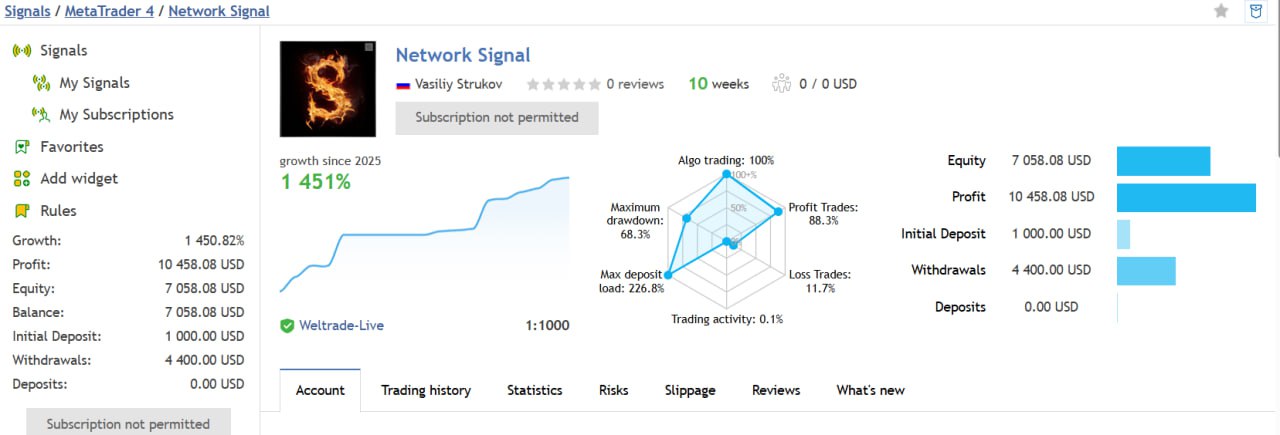The image size is (1280, 435).
Task: Click the green verified shield beside Weltrade-Live
Action: click(287, 326)
